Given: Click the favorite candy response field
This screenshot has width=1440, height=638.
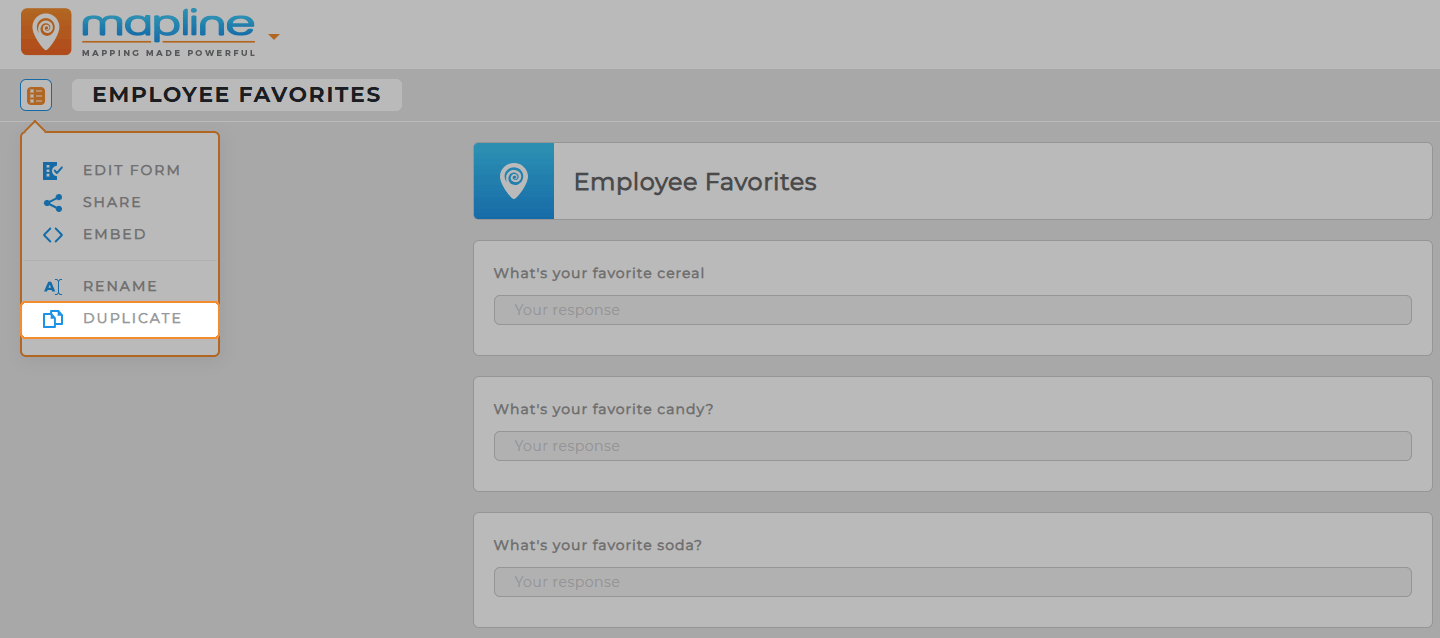Looking at the screenshot, I should pyautogui.click(x=951, y=445).
